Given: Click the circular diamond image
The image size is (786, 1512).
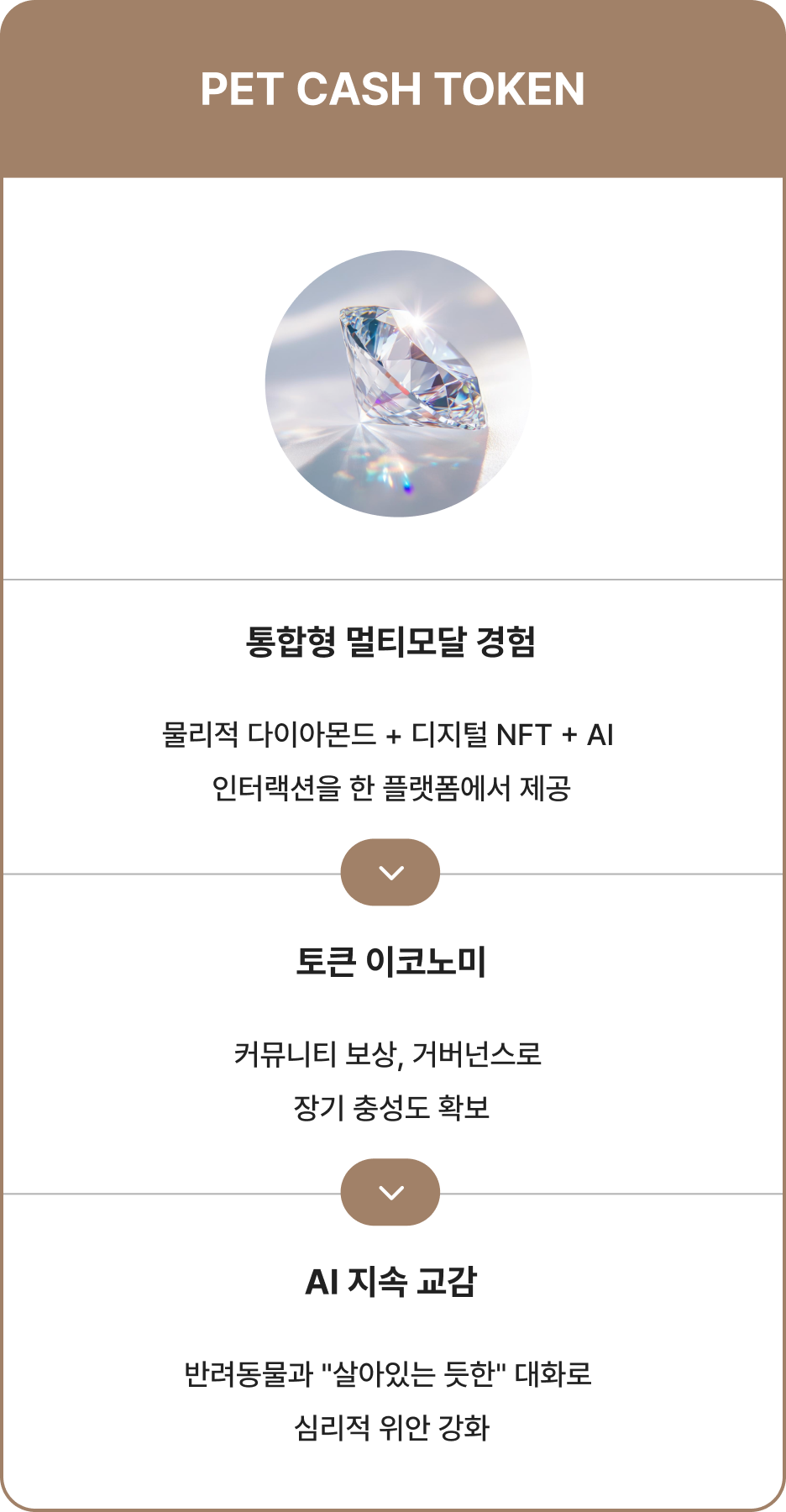Looking at the screenshot, I should pyautogui.click(x=397, y=383).
